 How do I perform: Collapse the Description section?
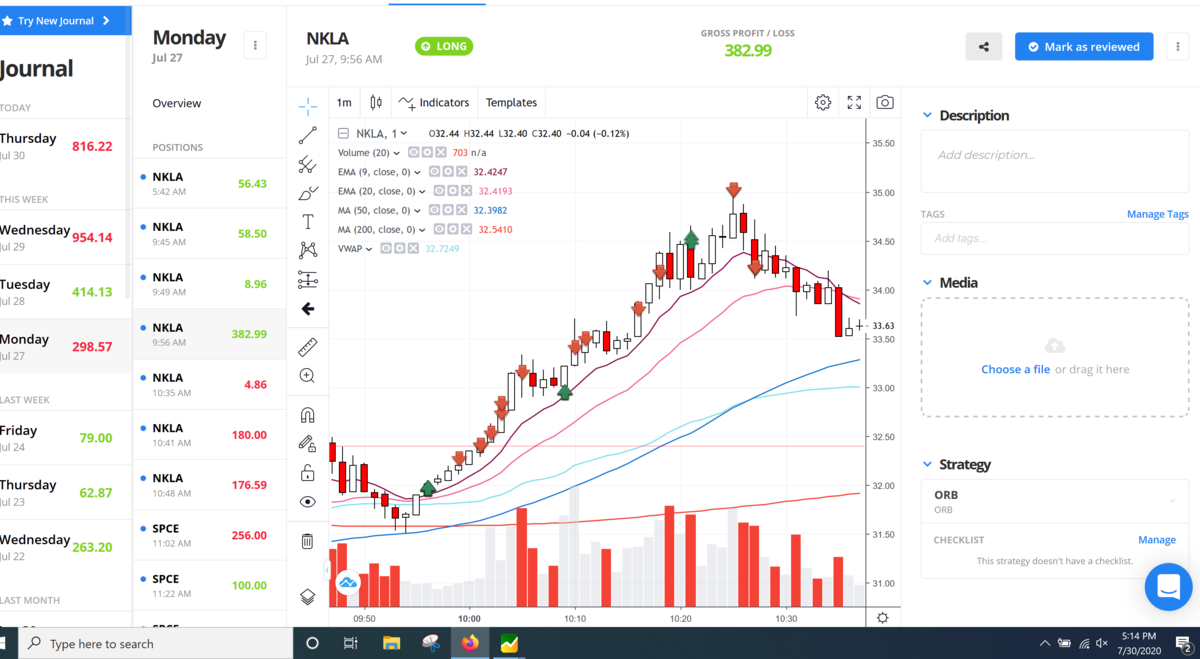point(927,116)
